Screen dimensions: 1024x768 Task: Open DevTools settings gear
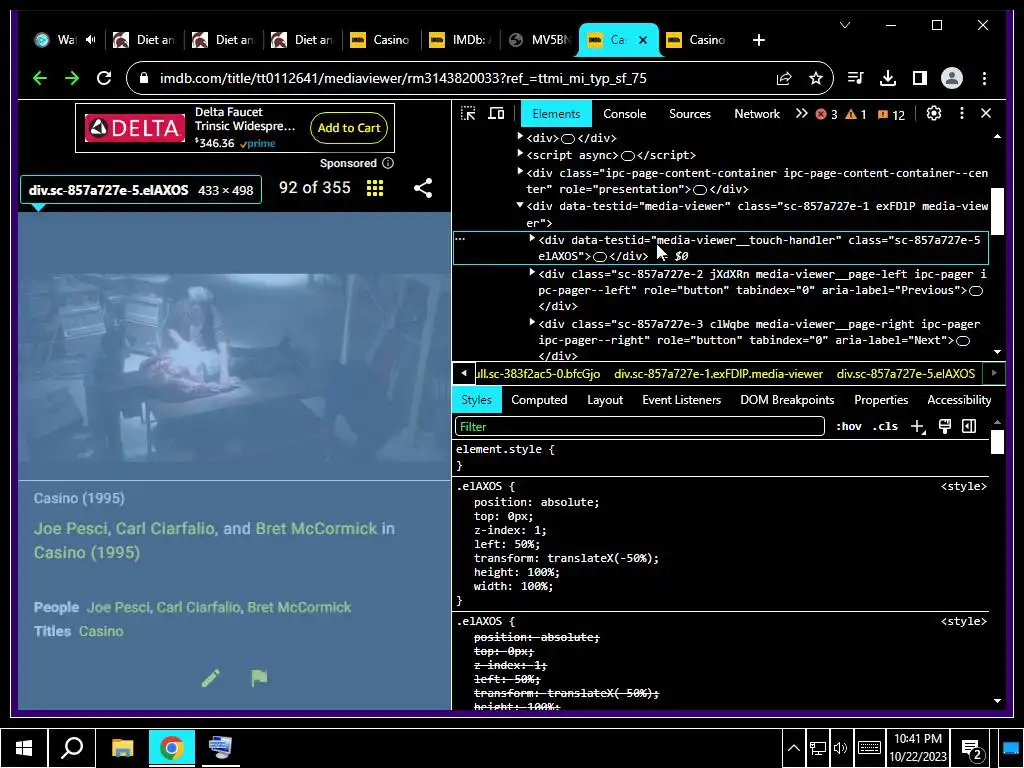click(934, 114)
